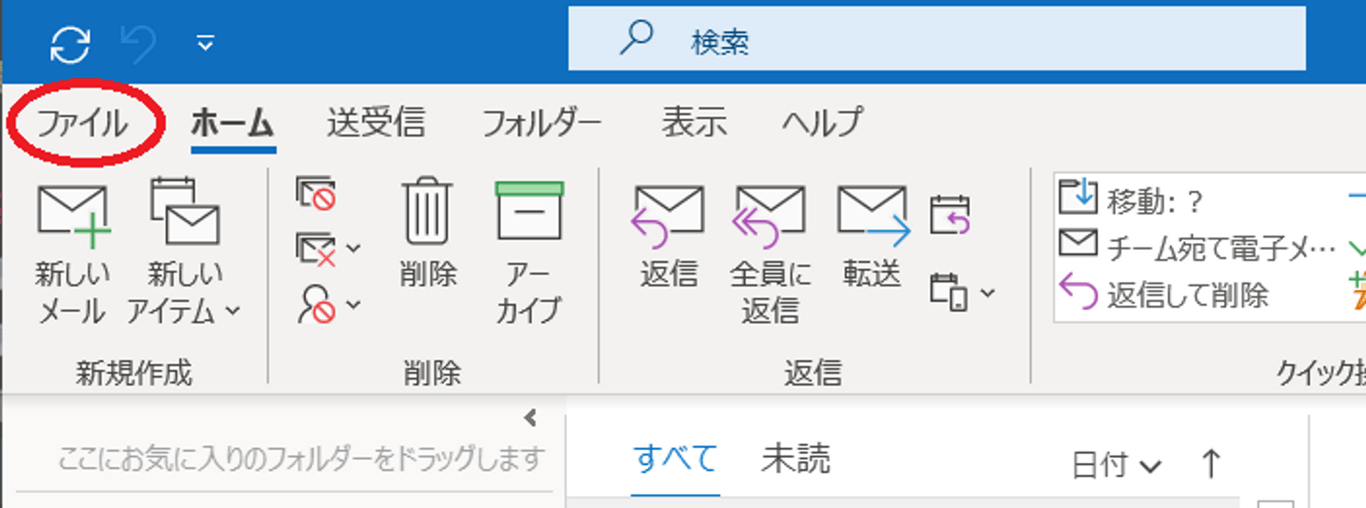
Task: Click the 転送 forward button
Action: point(873,236)
